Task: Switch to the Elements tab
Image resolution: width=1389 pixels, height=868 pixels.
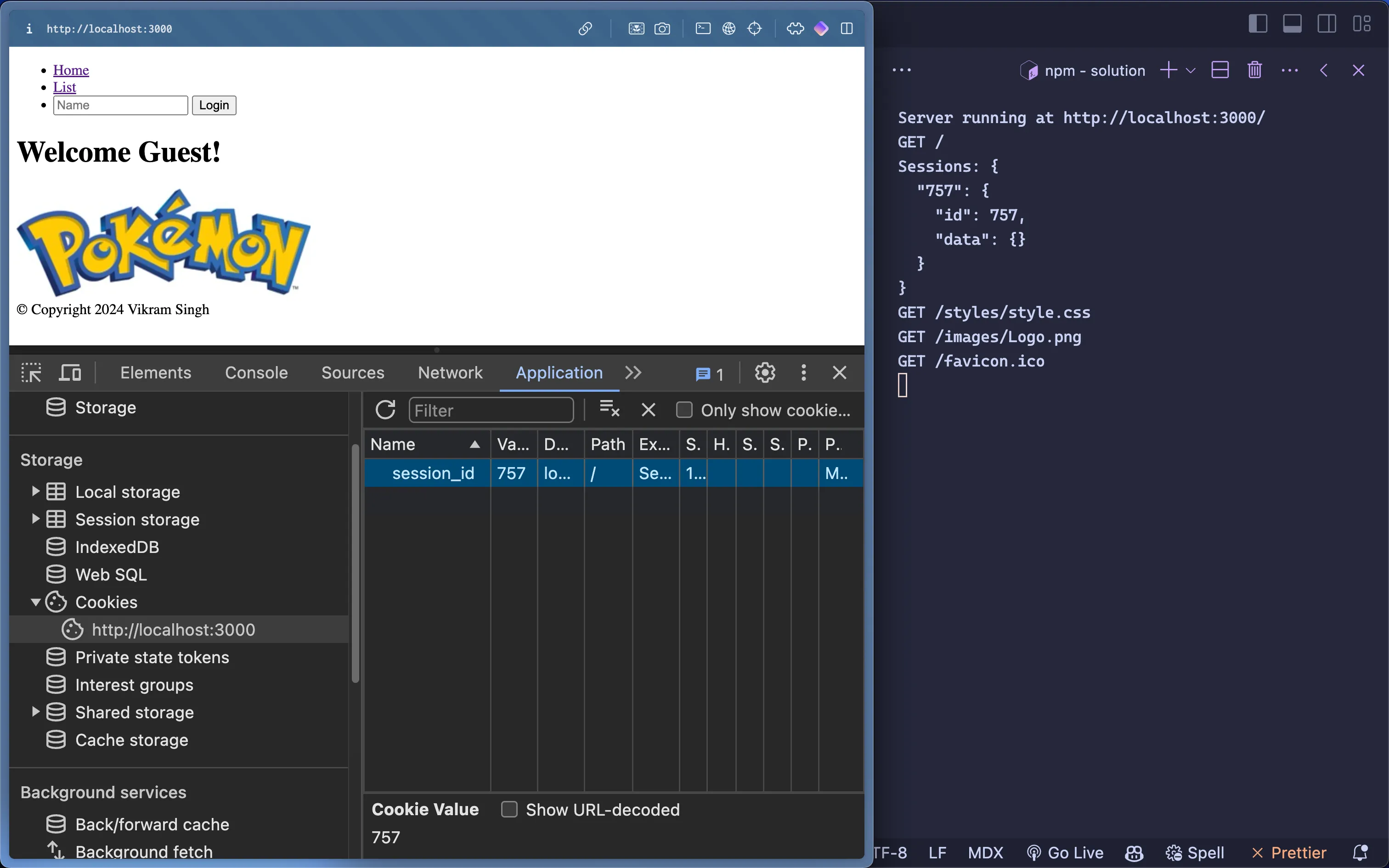Action: click(156, 372)
